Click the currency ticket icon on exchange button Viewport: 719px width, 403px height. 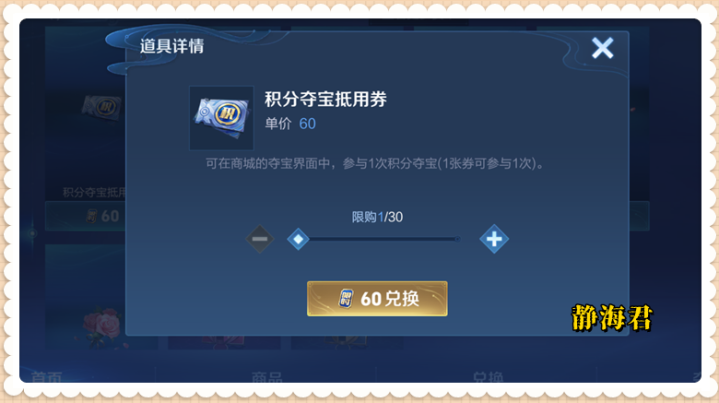pos(346,298)
